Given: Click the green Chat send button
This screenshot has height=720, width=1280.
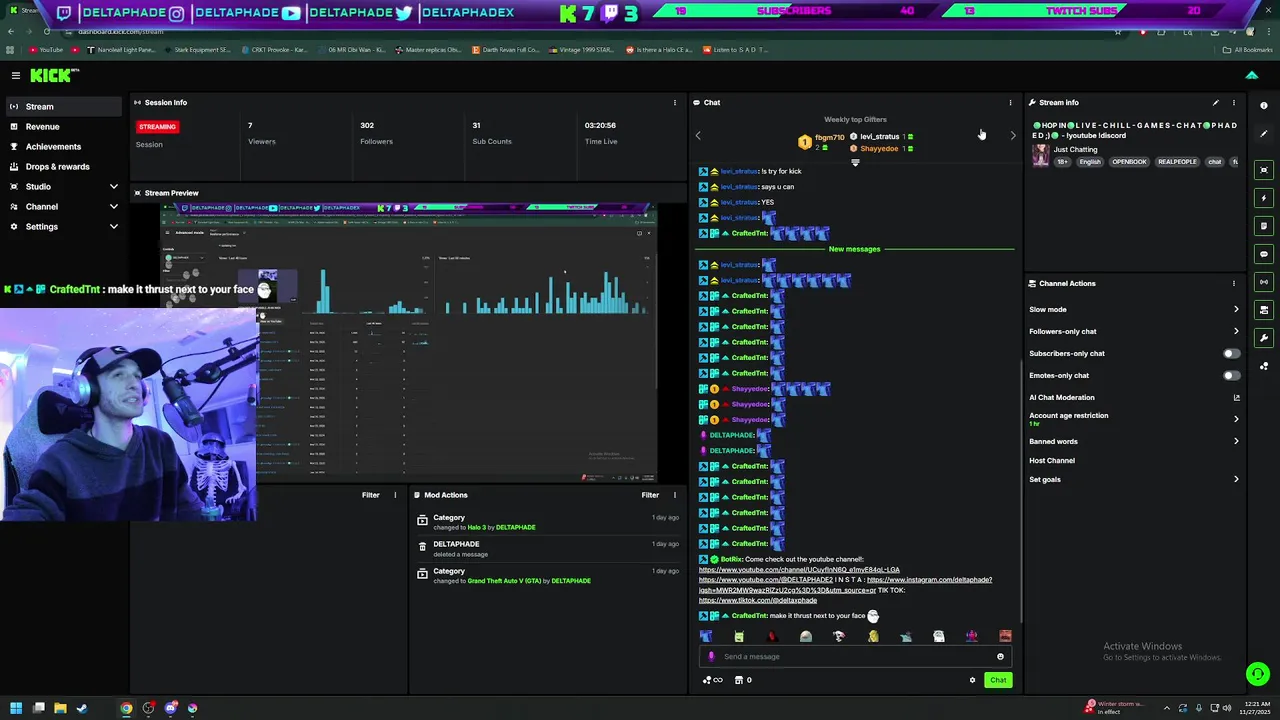Looking at the screenshot, I should (998, 680).
